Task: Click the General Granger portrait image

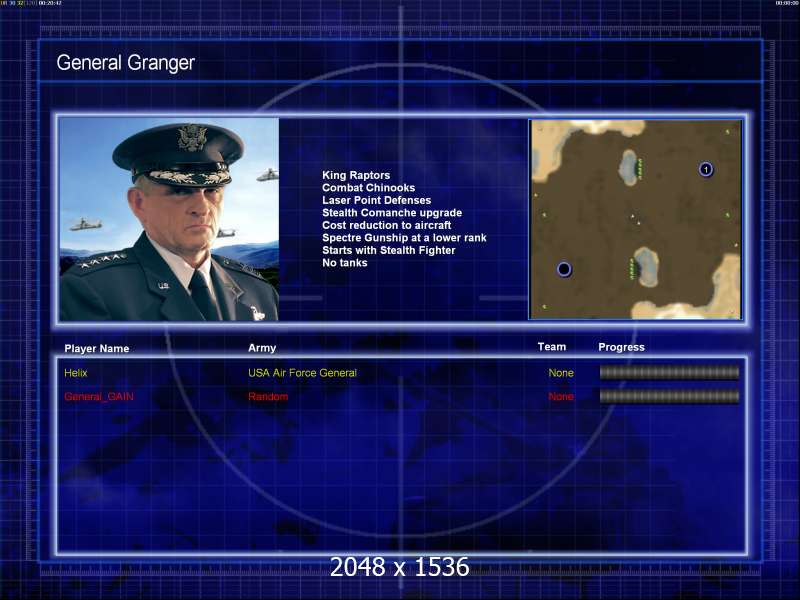Action: coord(169,219)
